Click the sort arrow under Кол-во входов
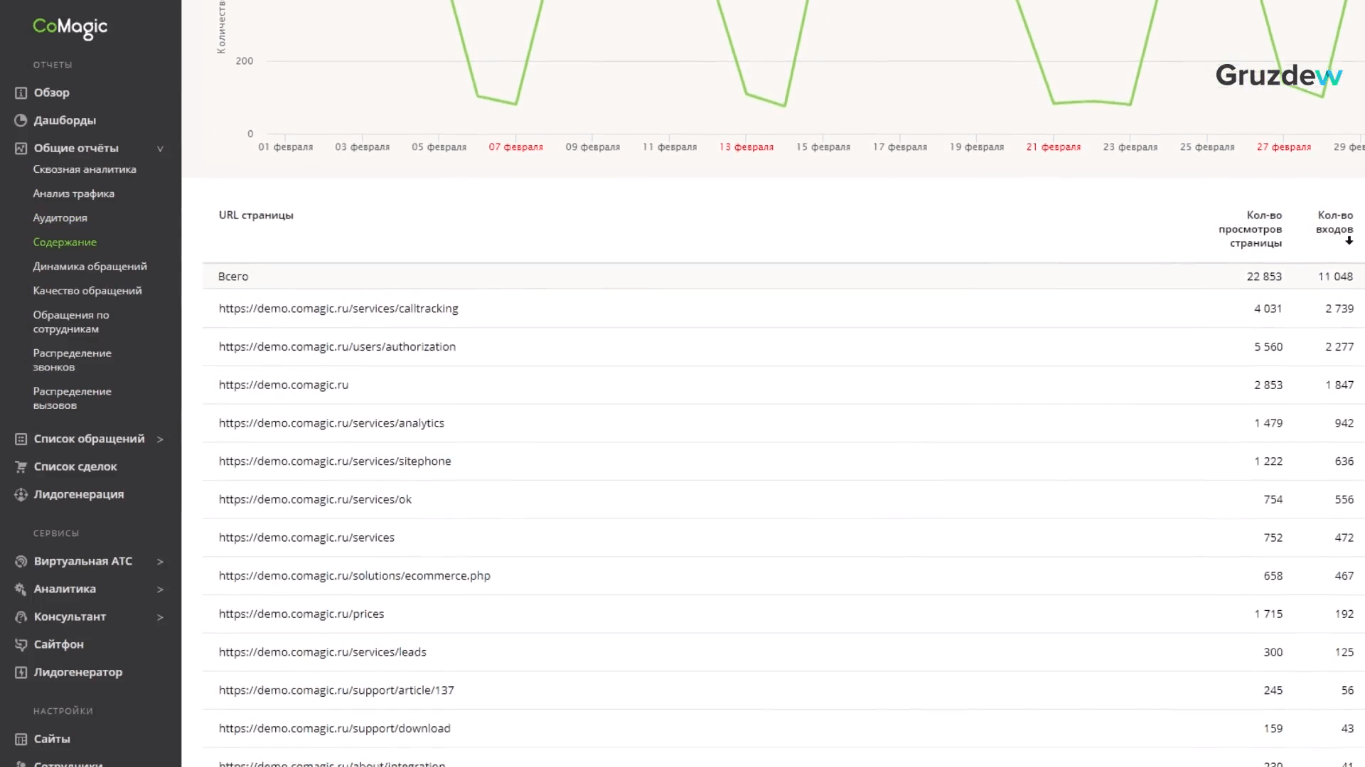The height and width of the screenshot is (767, 1365). click(x=1349, y=241)
